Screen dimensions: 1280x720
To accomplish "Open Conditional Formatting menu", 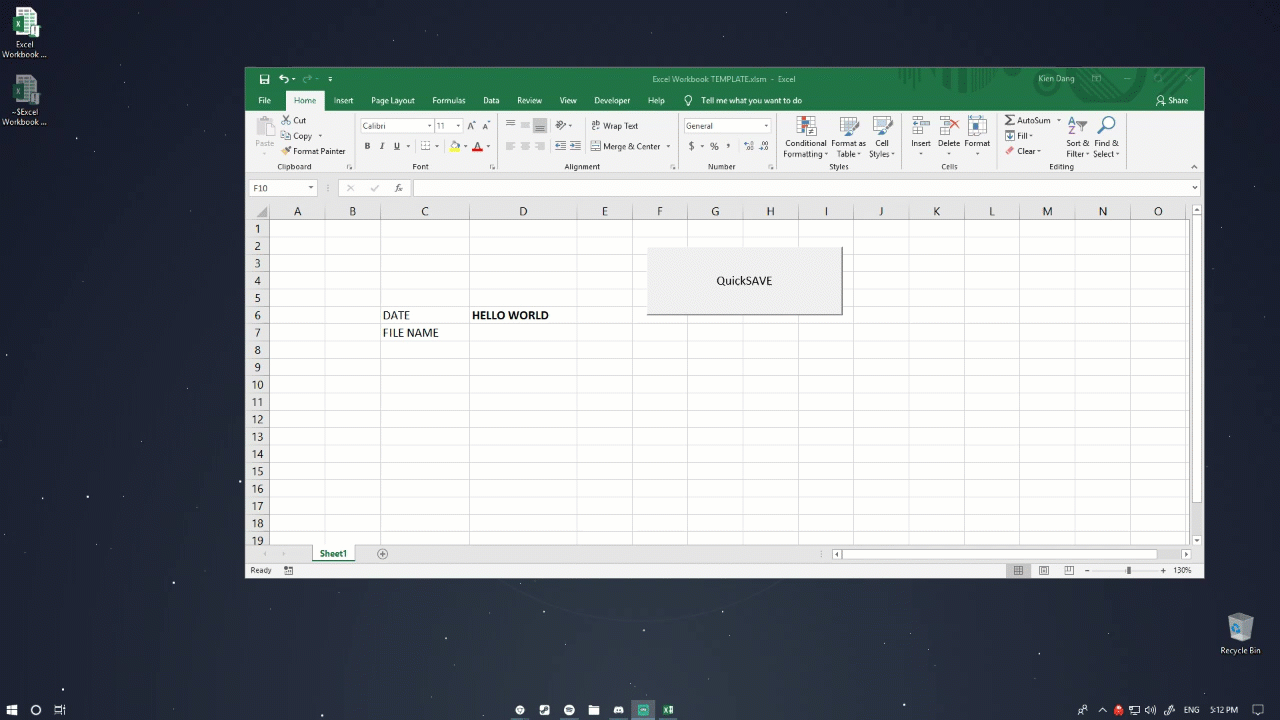I will (806, 137).
